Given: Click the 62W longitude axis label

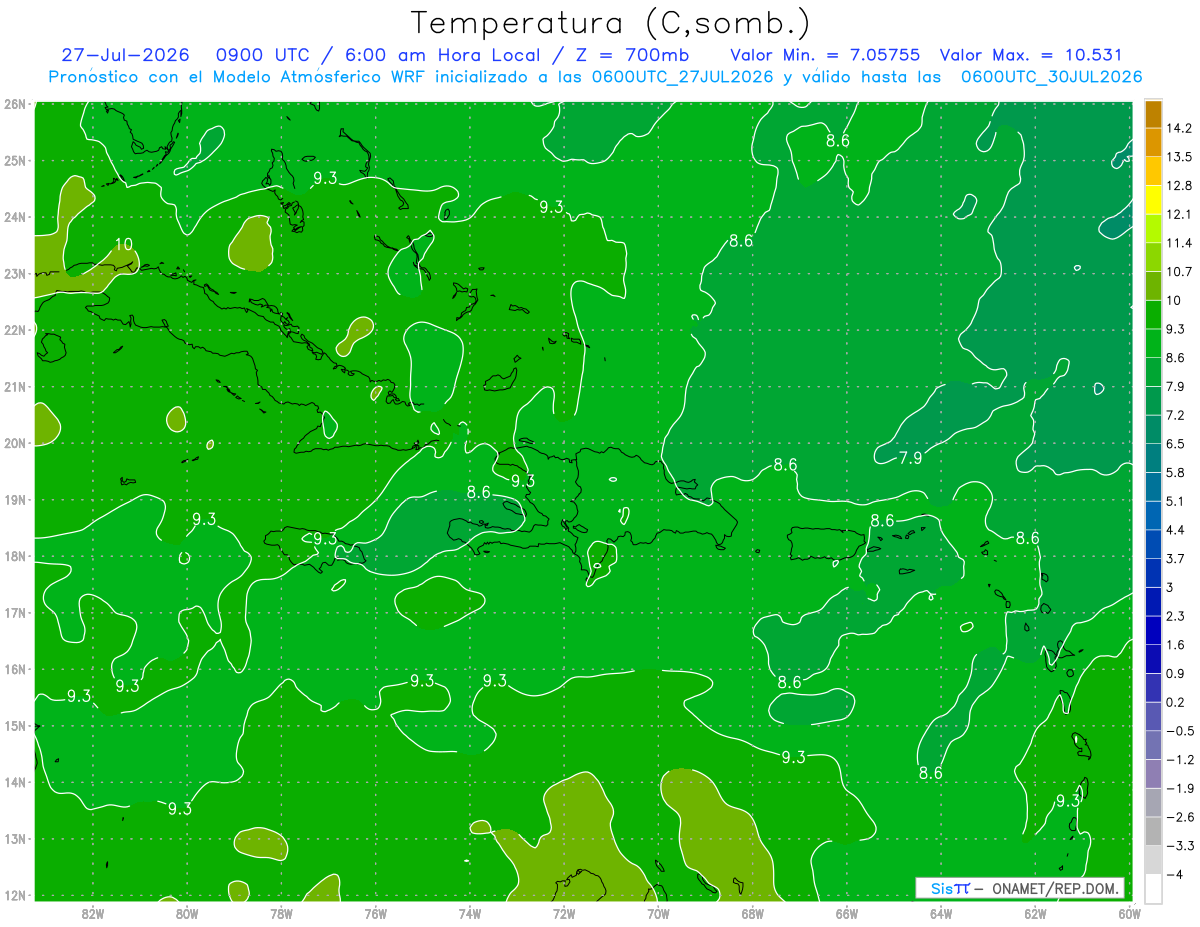Looking at the screenshot, I should point(1035,913).
